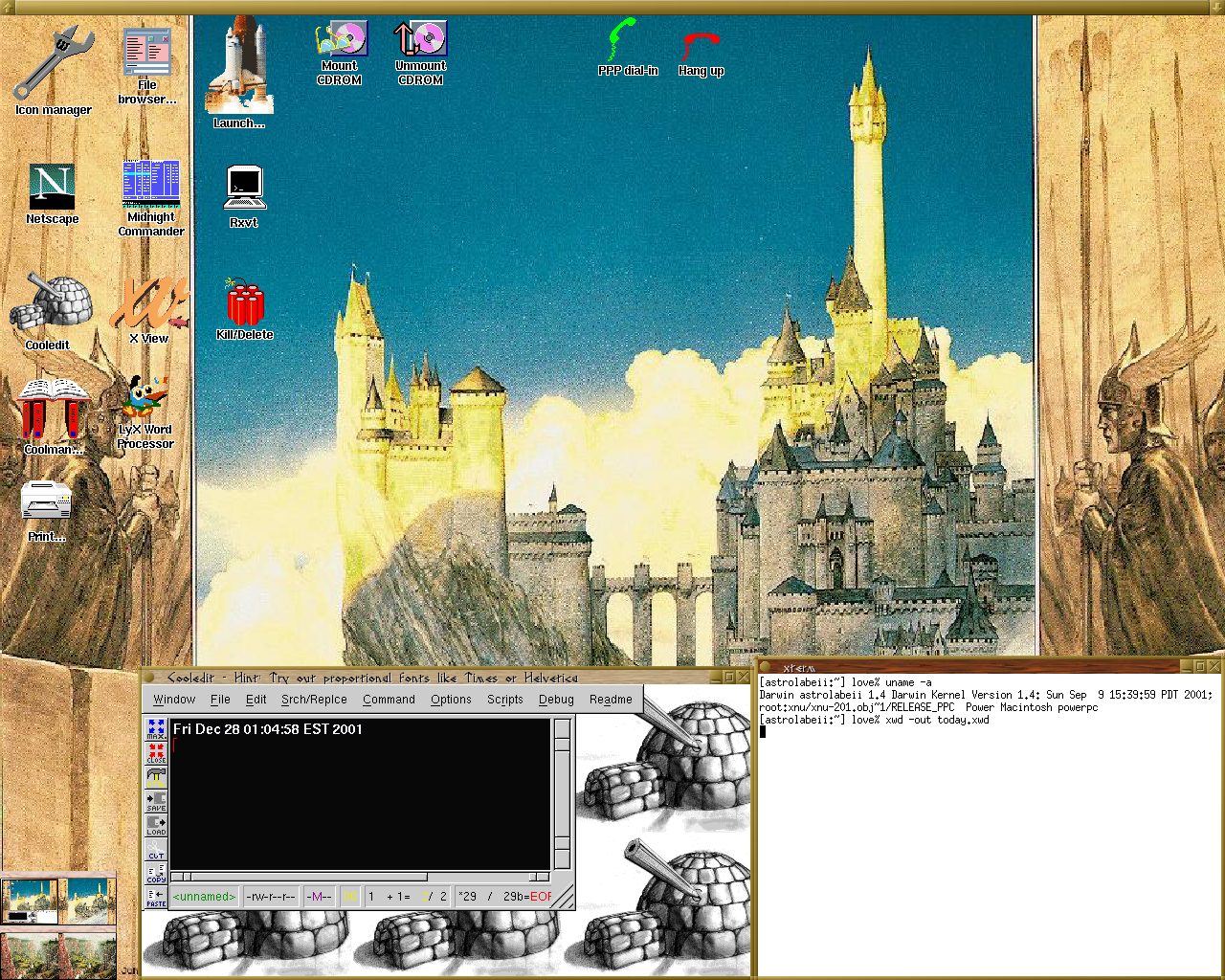Start PPP dial-in with green phone icon
This screenshot has height=980, width=1225.
click(622, 39)
